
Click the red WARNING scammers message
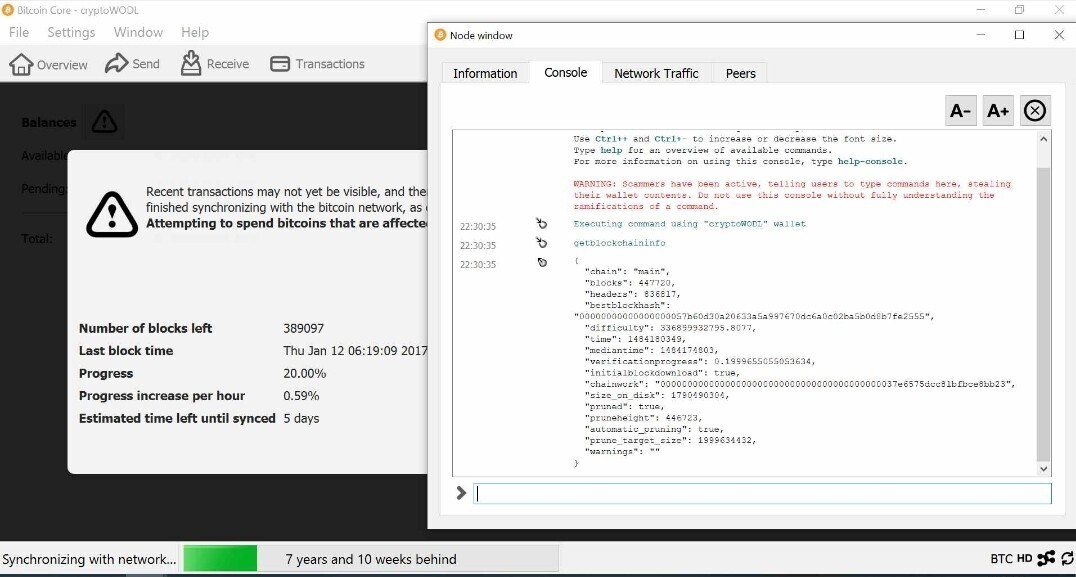793,195
